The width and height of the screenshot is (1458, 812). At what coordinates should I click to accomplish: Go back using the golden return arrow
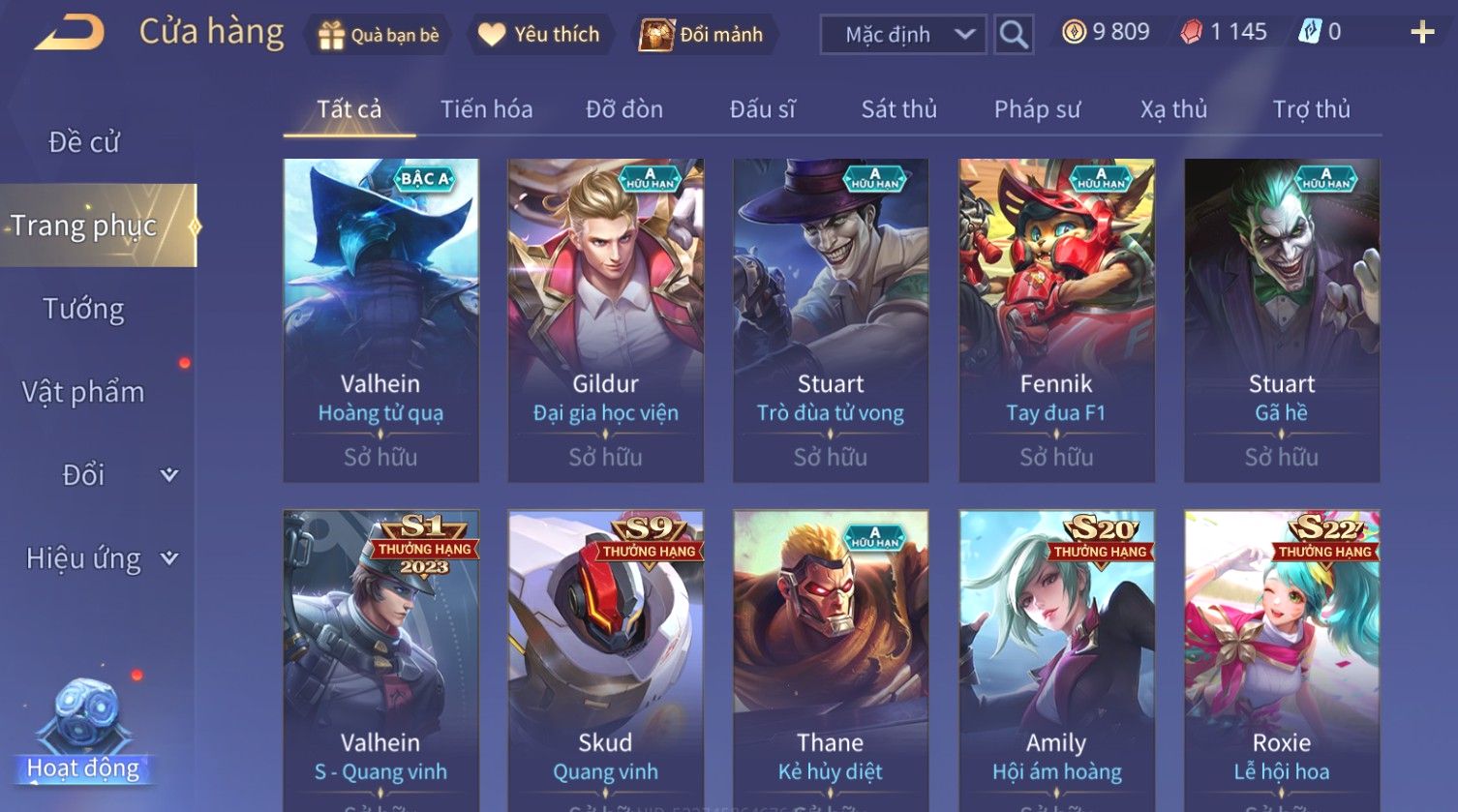70,33
